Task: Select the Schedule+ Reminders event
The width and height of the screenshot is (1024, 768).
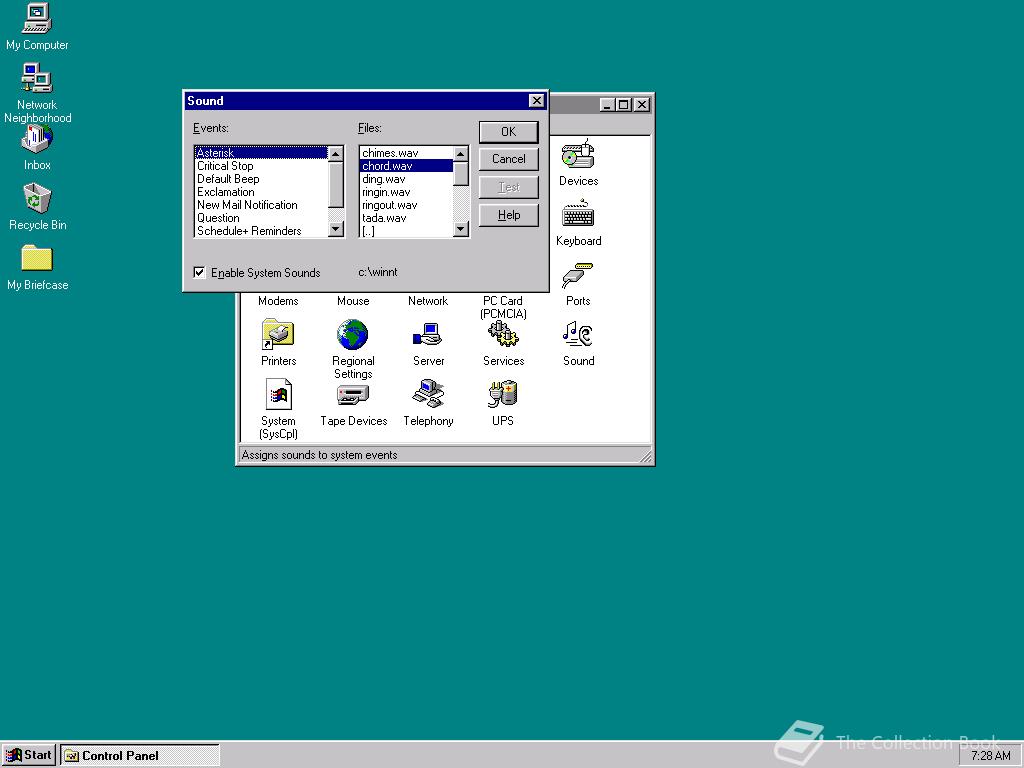Action: click(x=261, y=231)
